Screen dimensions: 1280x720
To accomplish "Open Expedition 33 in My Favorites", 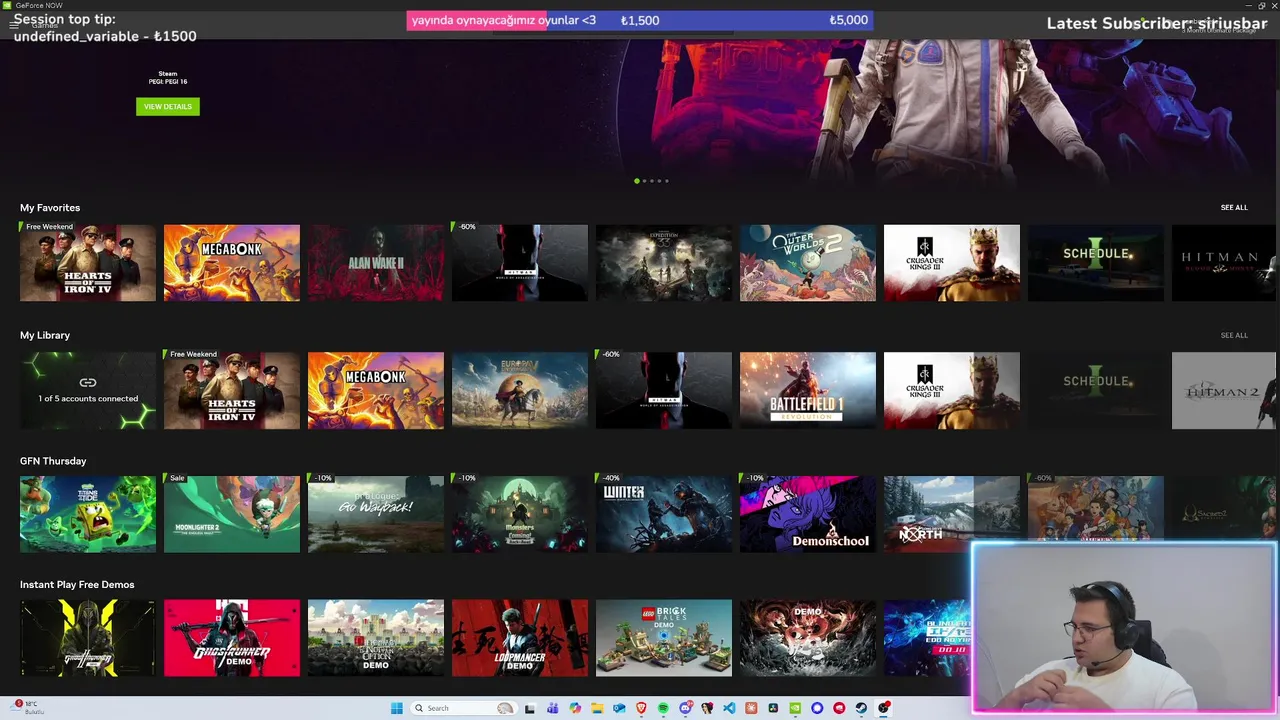I will [x=664, y=263].
